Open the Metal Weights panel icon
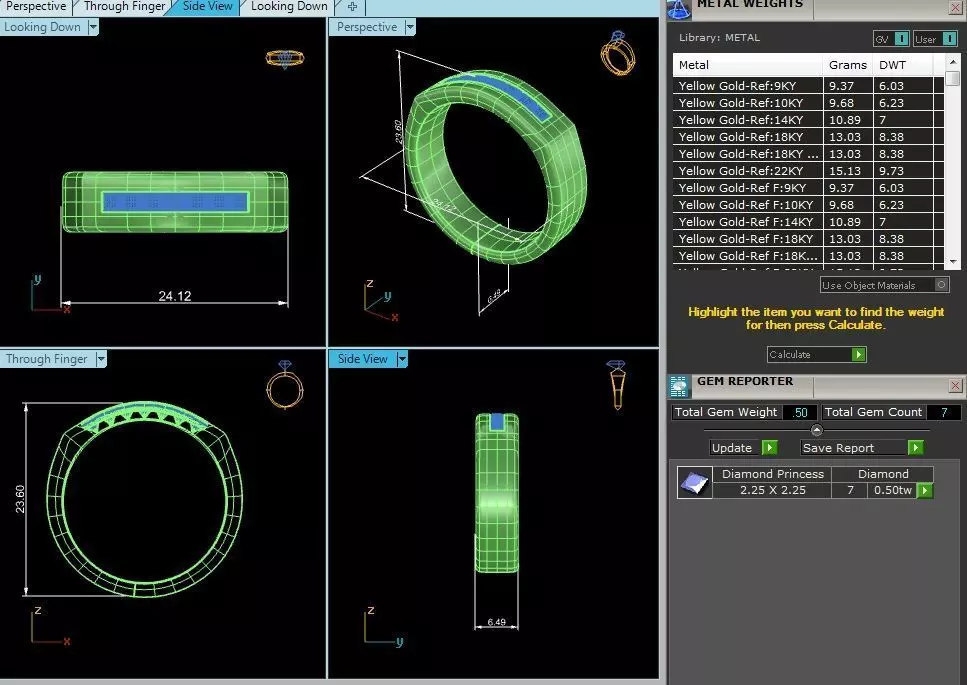The height and width of the screenshot is (685, 967). pyautogui.click(x=678, y=9)
